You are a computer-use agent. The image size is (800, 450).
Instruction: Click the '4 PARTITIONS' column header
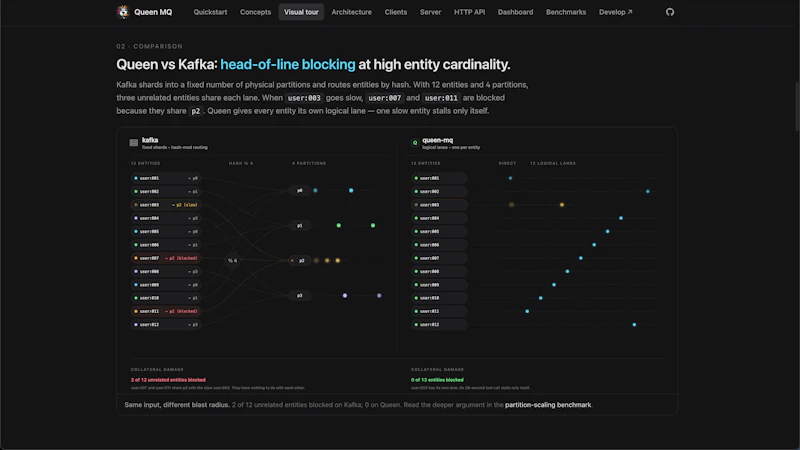309,163
